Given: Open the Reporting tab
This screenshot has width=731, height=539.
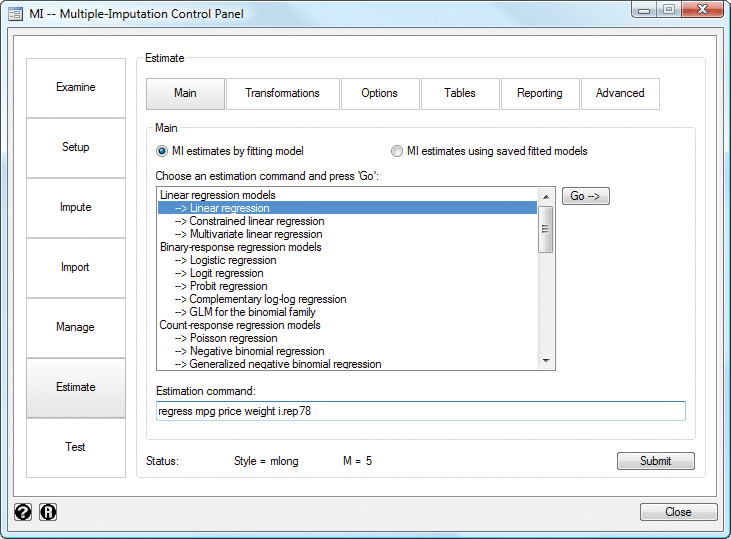Looking at the screenshot, I should point(540,94).
